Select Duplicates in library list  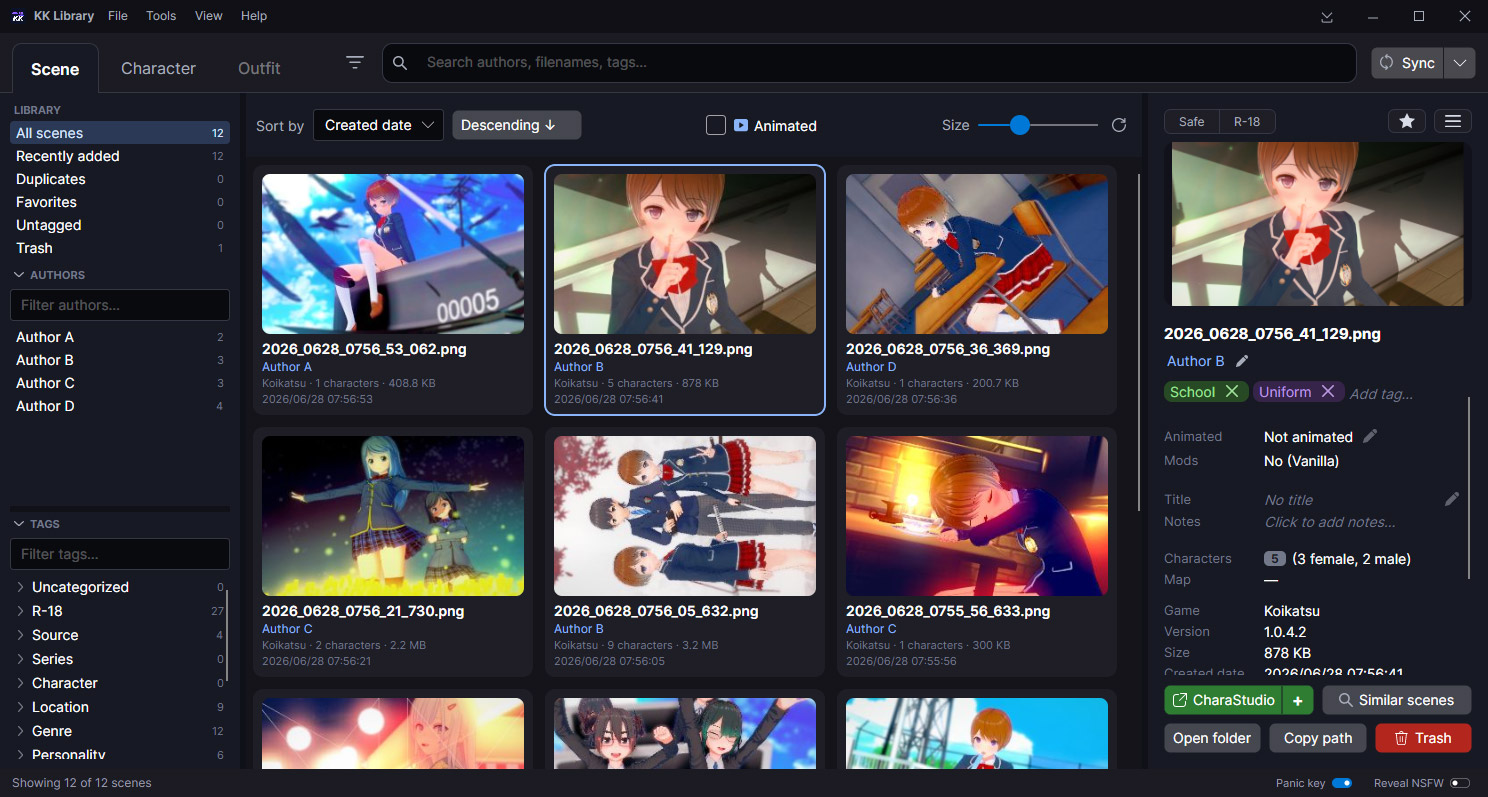pos(120,179)
